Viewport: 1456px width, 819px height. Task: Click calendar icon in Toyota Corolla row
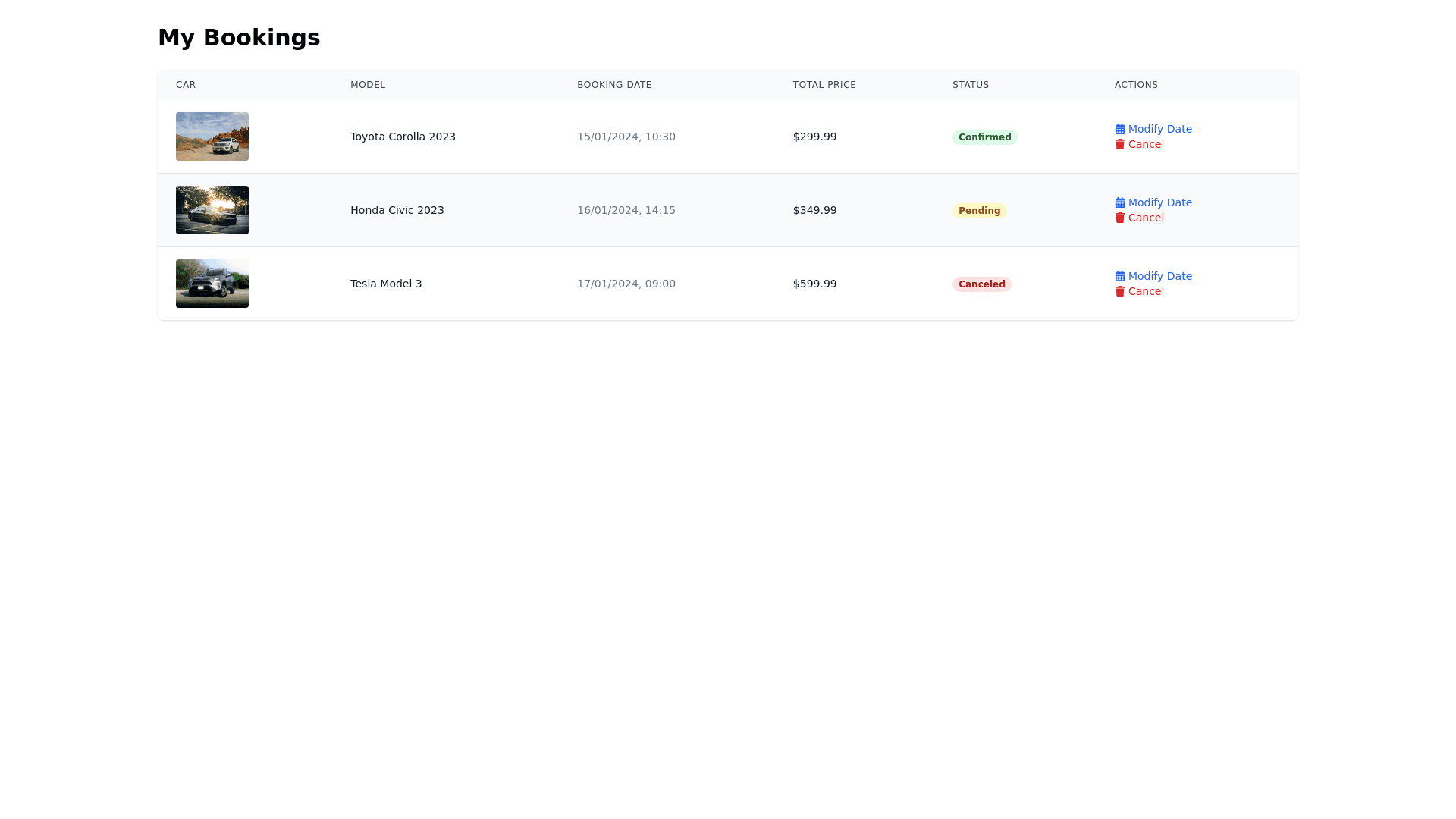point(1119,129)
